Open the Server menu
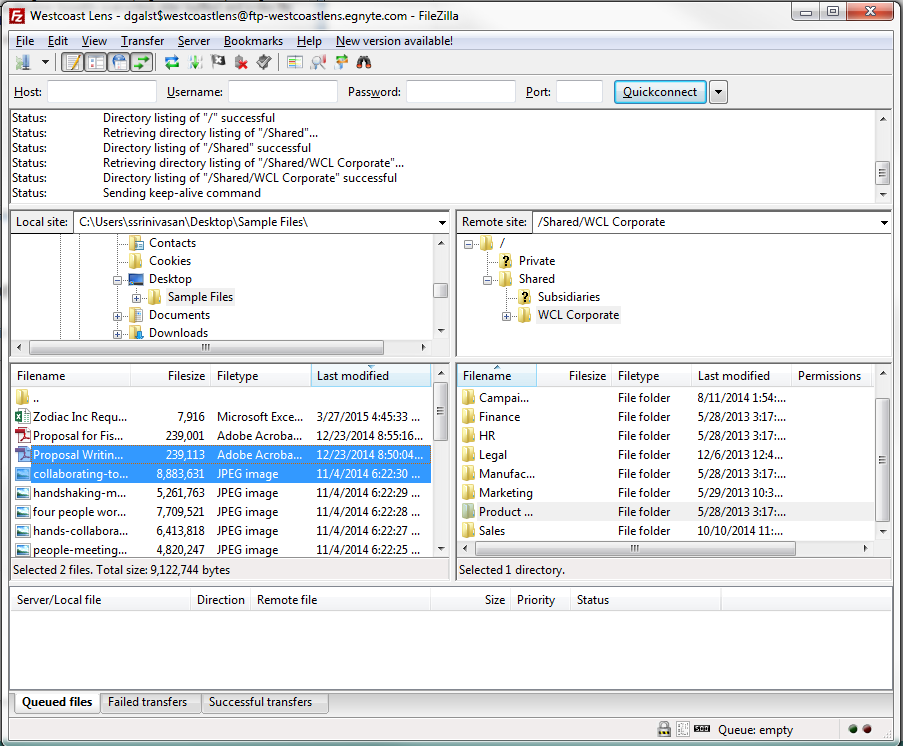The image size is (903, 746). (x=194, y=41)
